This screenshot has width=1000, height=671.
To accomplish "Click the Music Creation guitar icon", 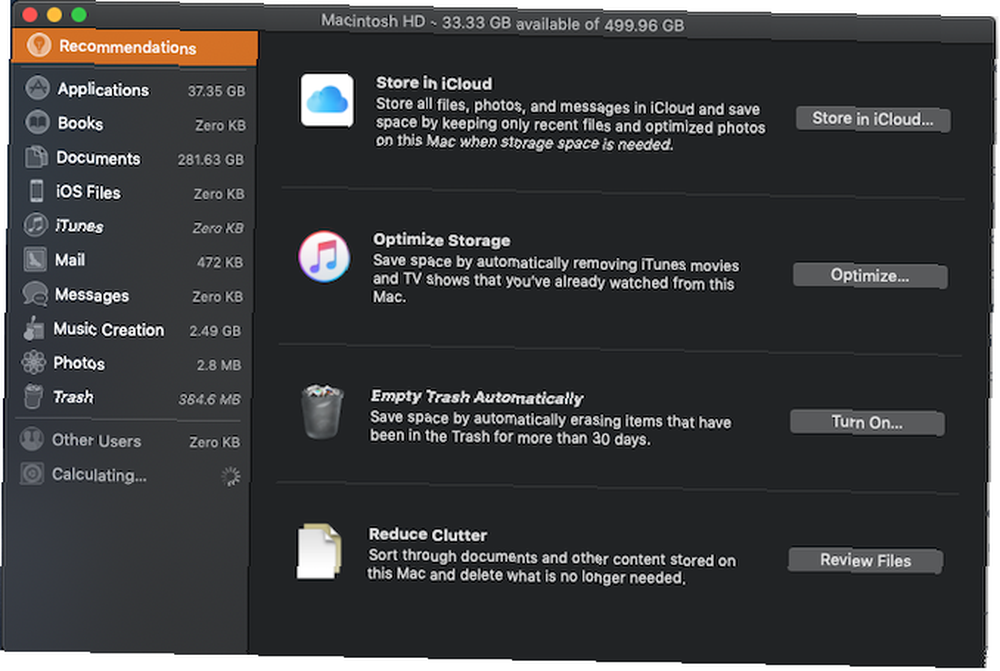I will 34,328.
